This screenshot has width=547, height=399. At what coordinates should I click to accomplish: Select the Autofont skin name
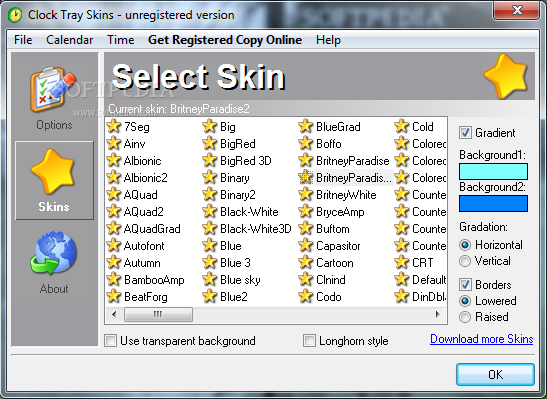coord(144,246)
